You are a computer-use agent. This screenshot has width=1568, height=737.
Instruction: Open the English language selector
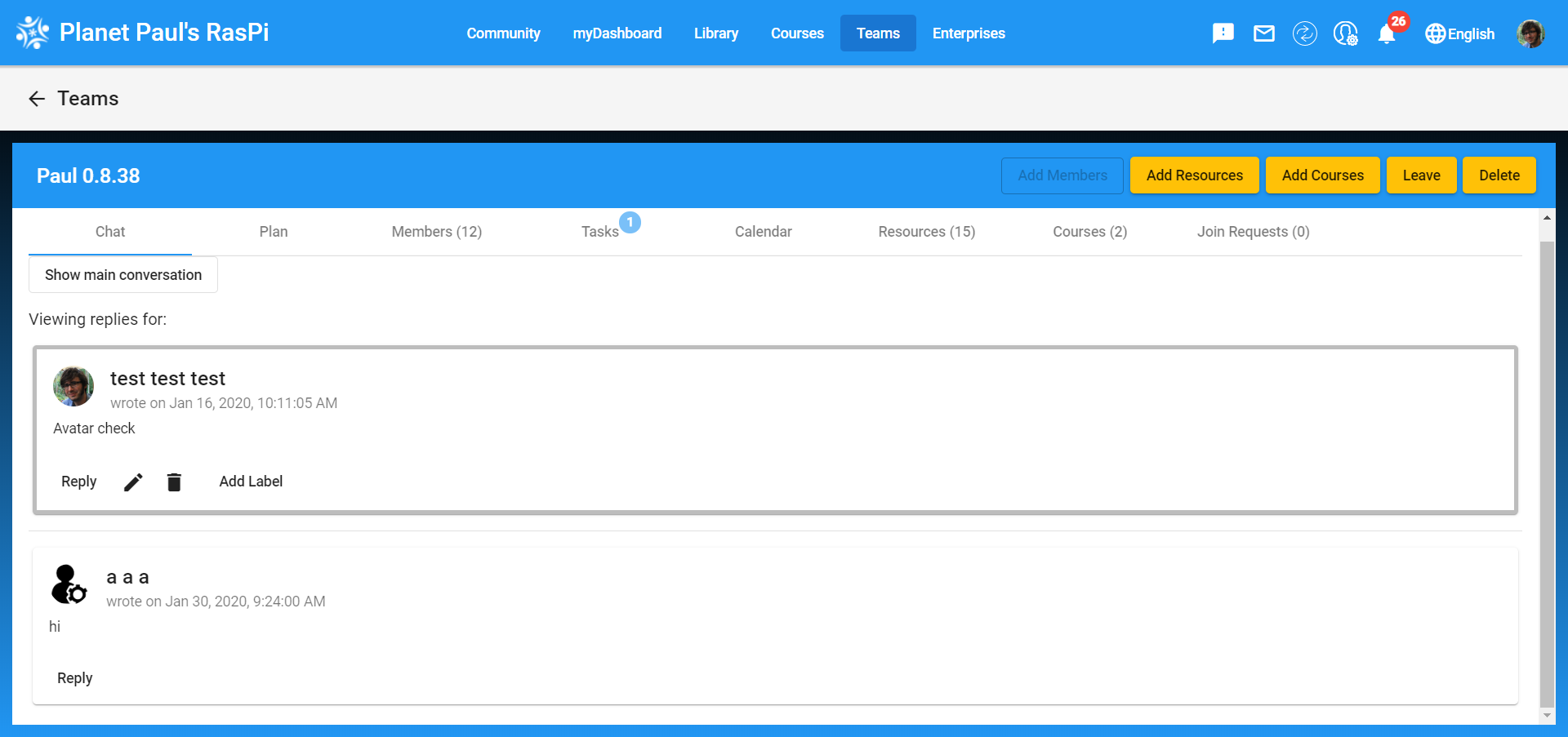click(x=1460, y=33)
